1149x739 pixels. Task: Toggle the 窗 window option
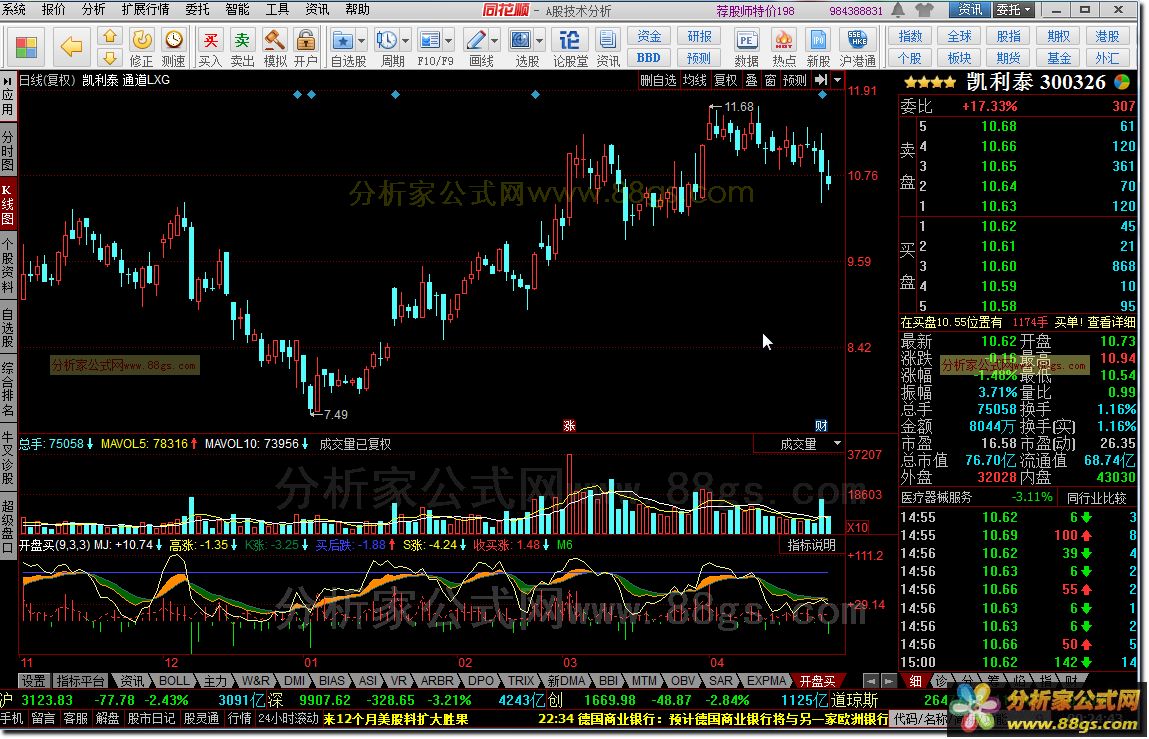771,80
